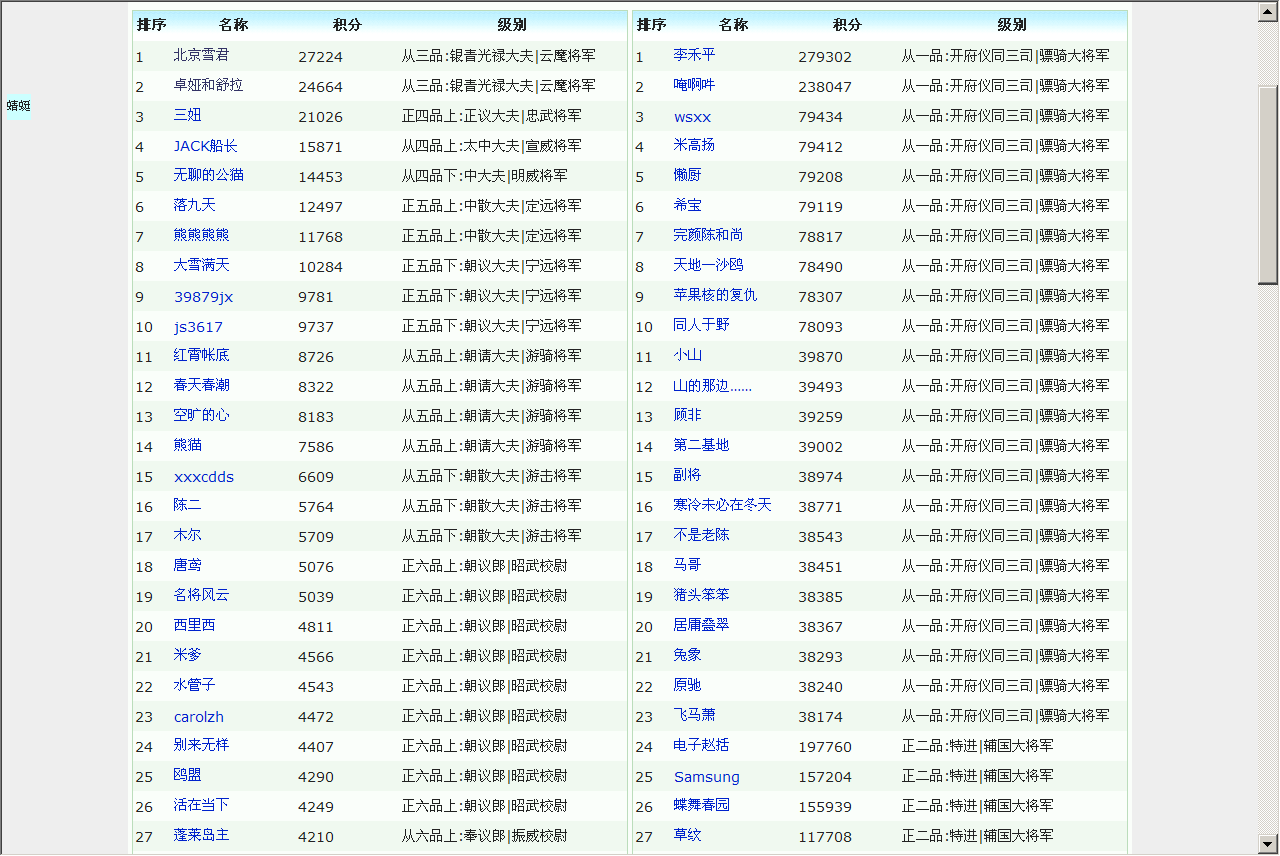Click the 米高扬 player link
The image size is (1280, 856).
[x=695, y=145]
